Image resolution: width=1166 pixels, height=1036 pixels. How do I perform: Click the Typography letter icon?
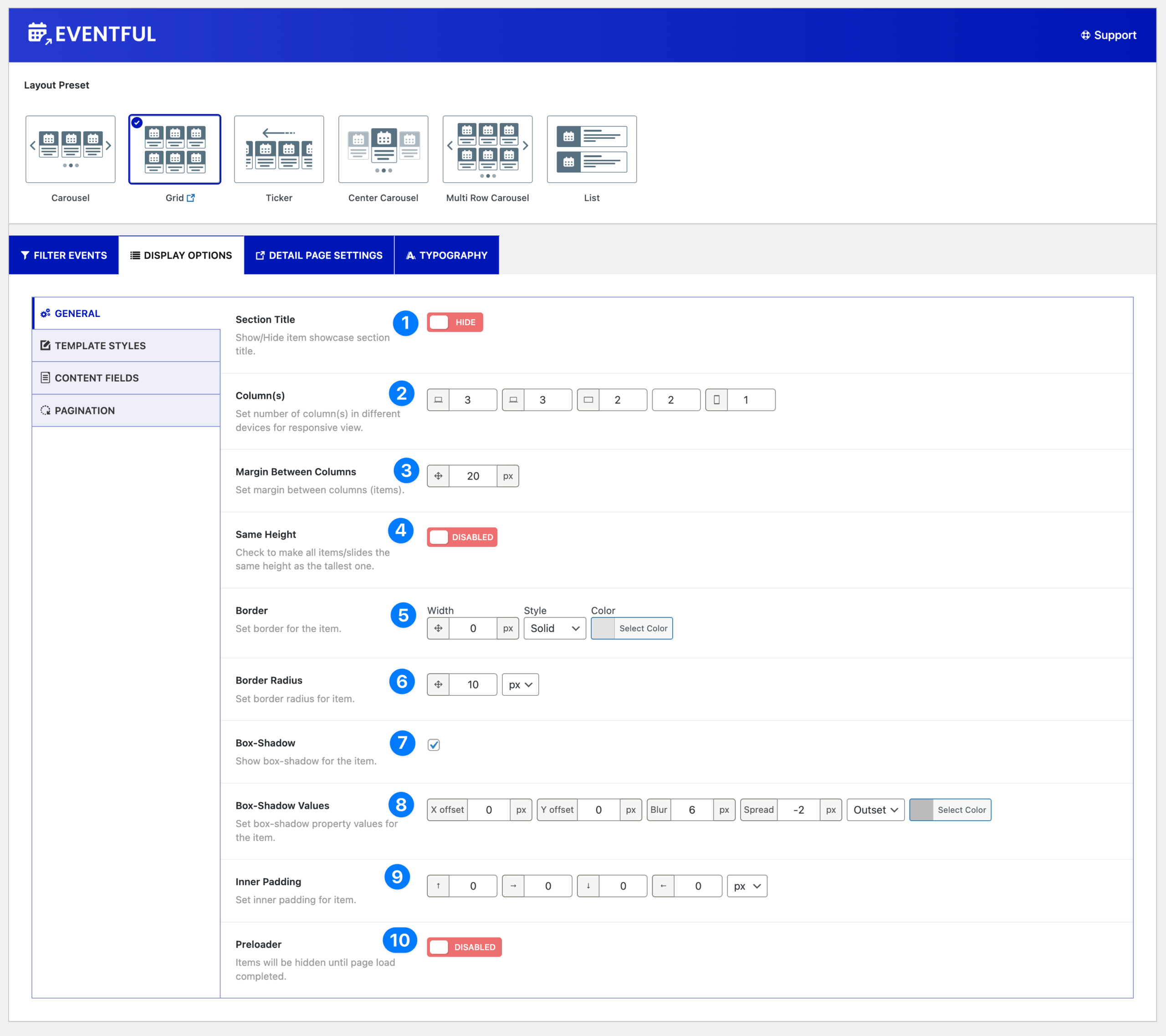click(x=411, y=255)
